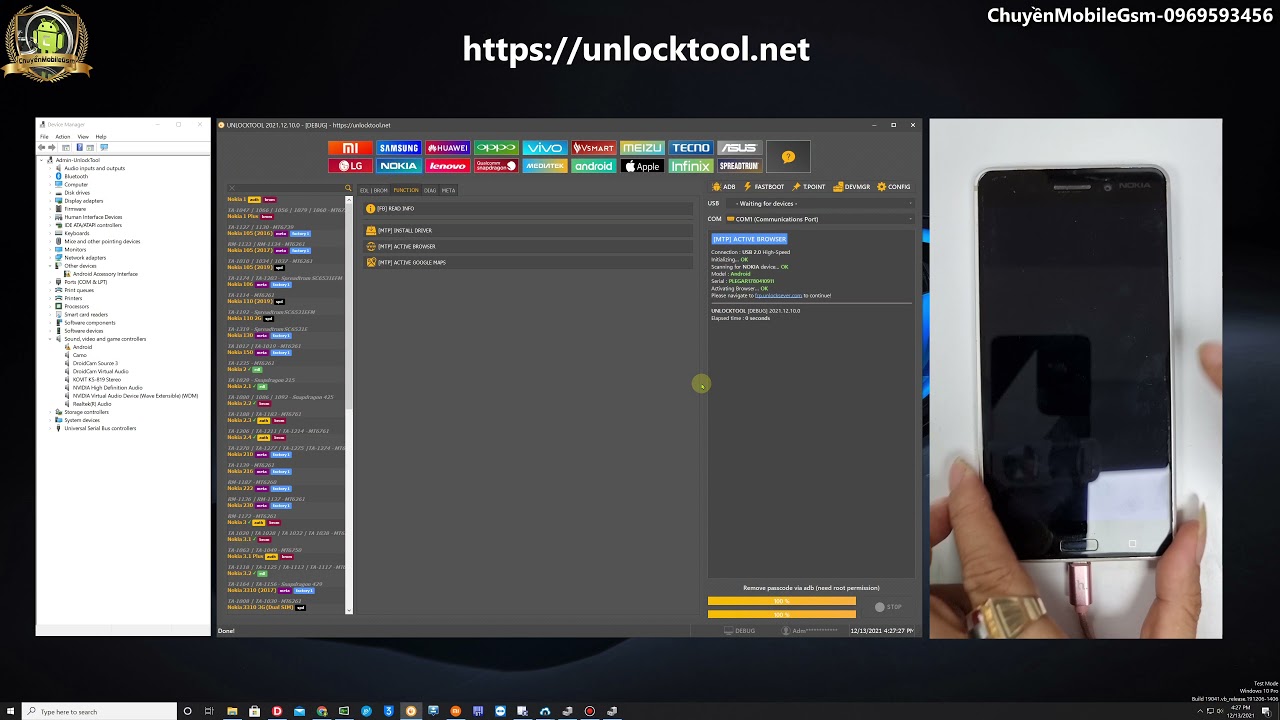Screen dimensions: 1280x720
Task: Collapse Sound, video and game controllers
Action: (x=50, y=339)
